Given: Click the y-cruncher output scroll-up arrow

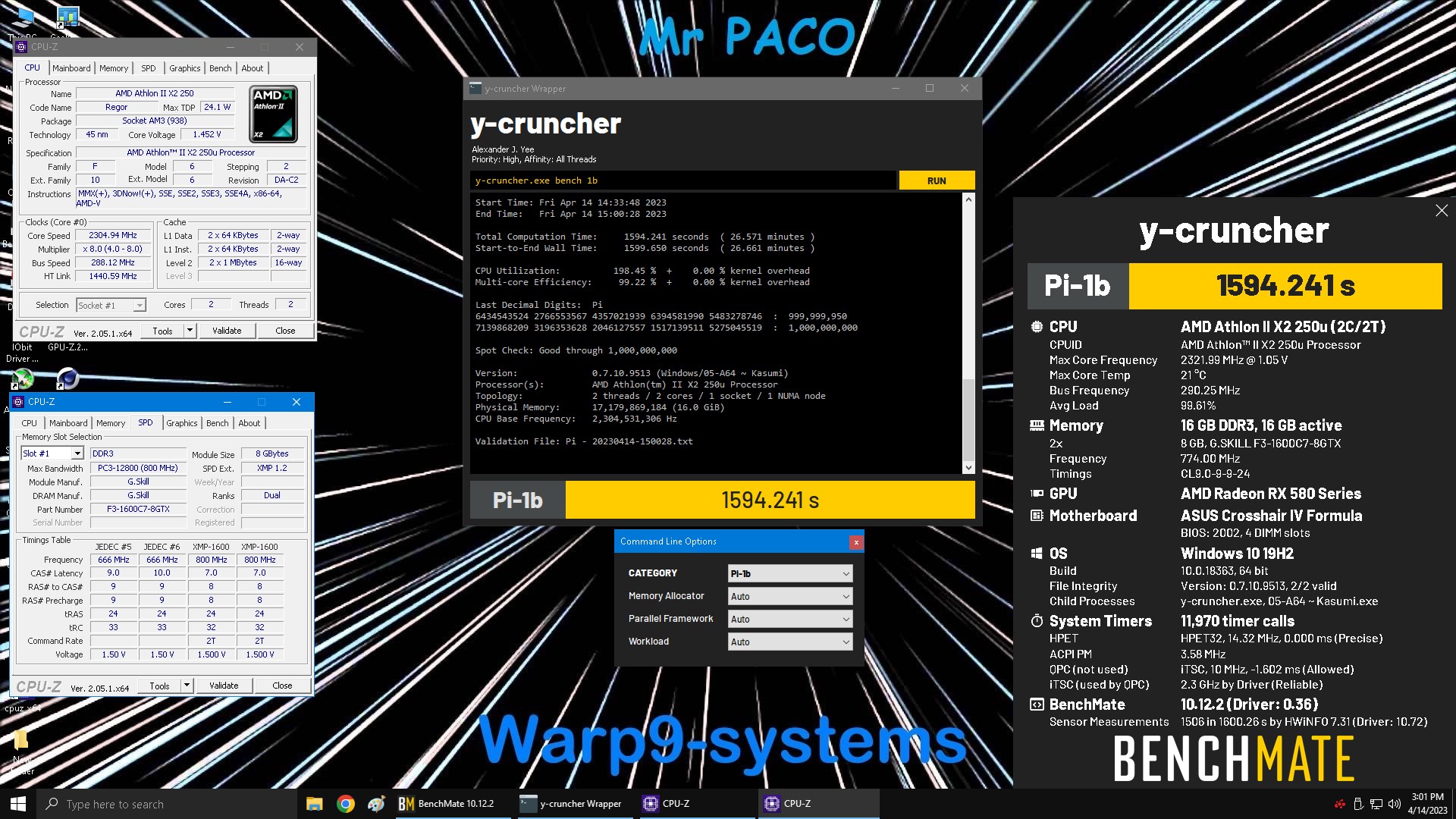Looking at the screenshot, I should point(968,199).
